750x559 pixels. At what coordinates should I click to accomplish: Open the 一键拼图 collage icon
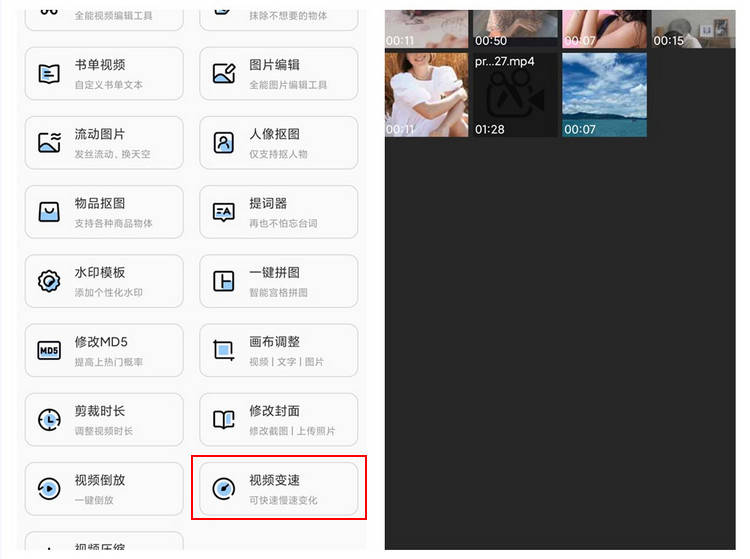pos(224,281)
